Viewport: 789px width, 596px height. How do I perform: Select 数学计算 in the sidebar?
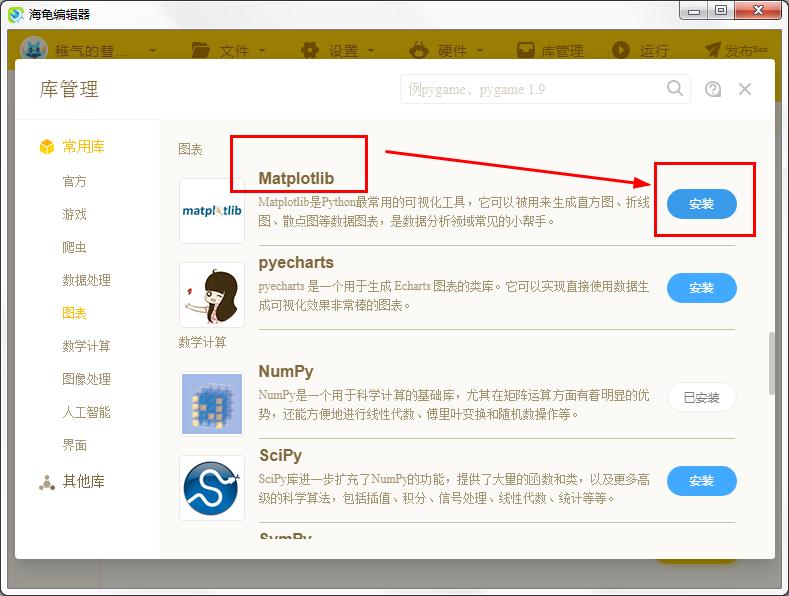click(x=87, y=346)
